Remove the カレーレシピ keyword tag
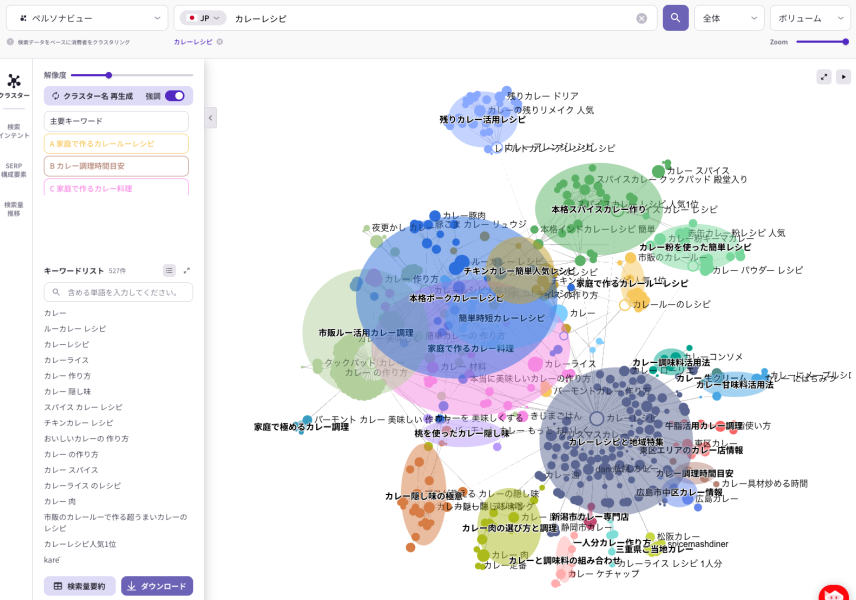 pyautogui.click(x=220, y=42)
